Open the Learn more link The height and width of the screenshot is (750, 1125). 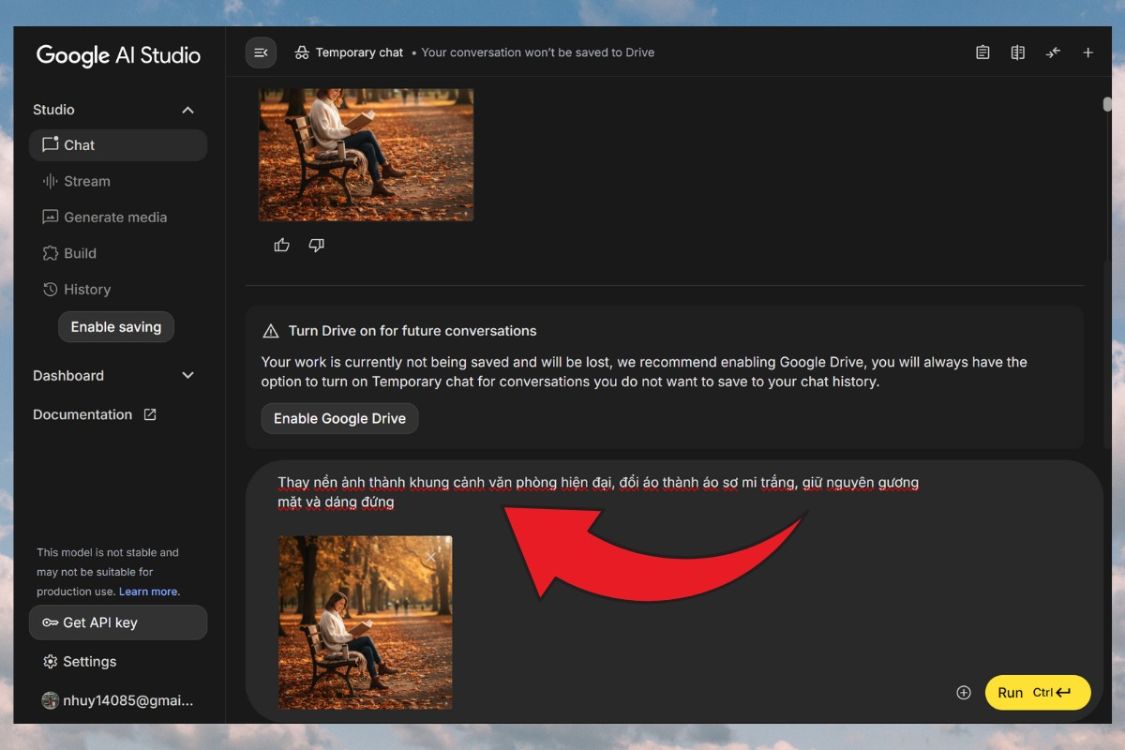pyautogui.click(x=148, y=592)
